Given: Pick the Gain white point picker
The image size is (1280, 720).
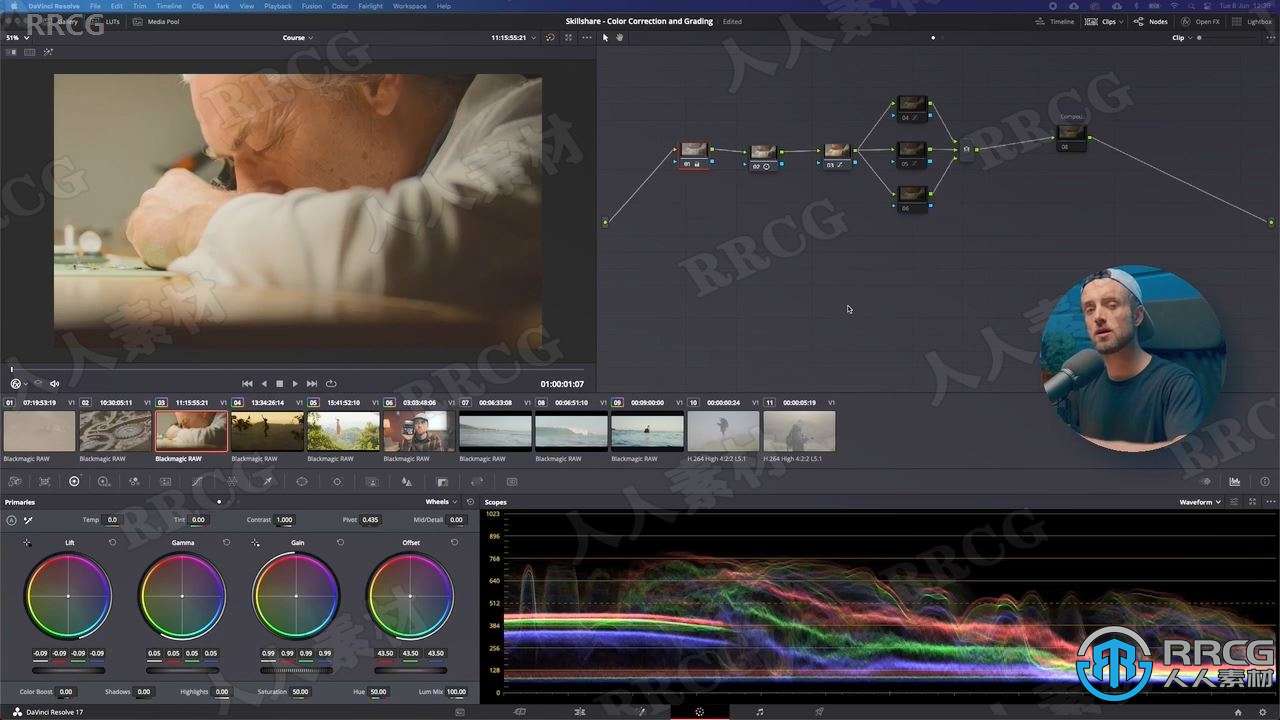Looking at the screenshot, I should click(x=255, y=542).
